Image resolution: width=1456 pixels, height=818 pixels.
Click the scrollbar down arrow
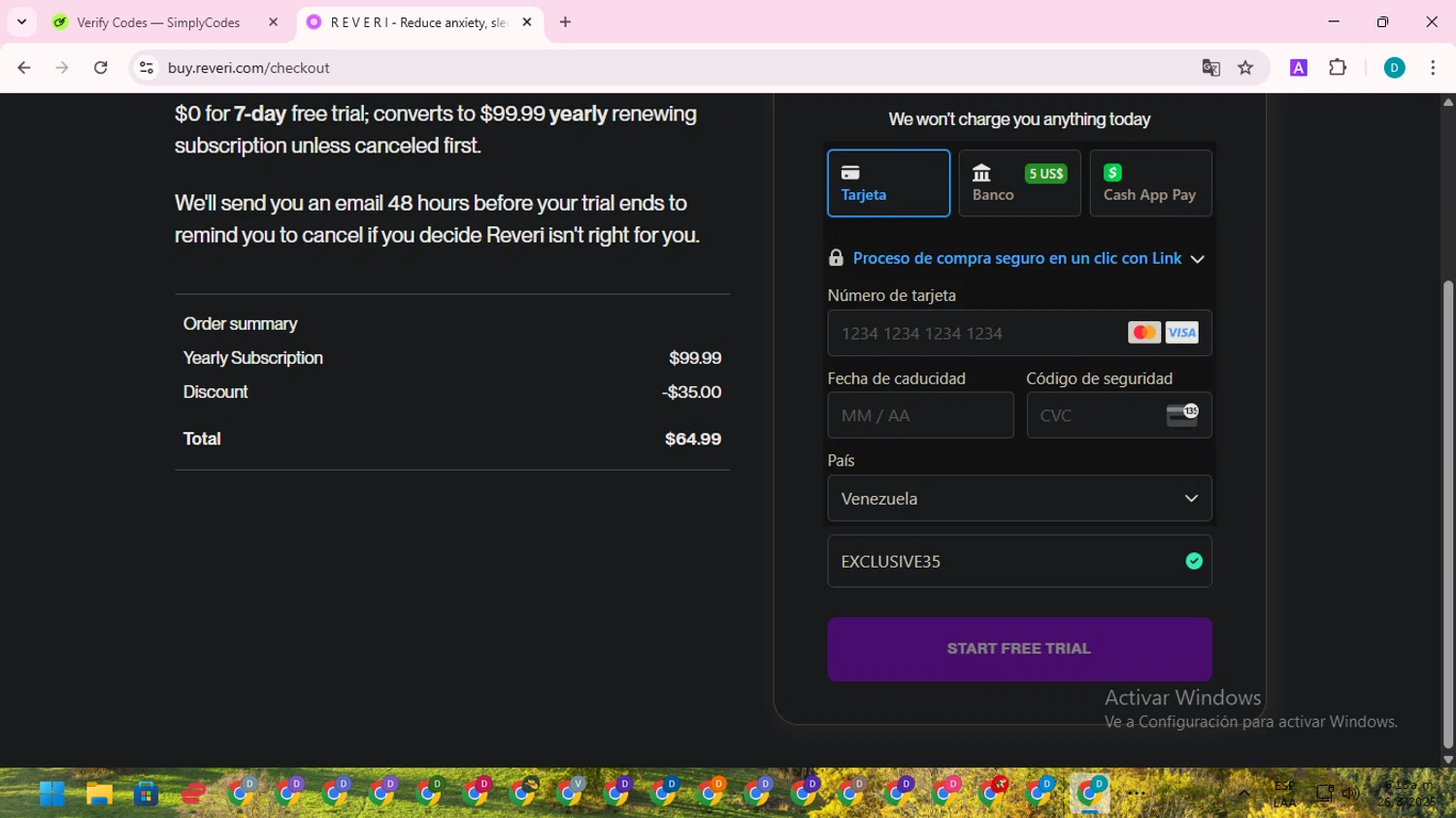pyautogui.click(x=1448, y=760)
